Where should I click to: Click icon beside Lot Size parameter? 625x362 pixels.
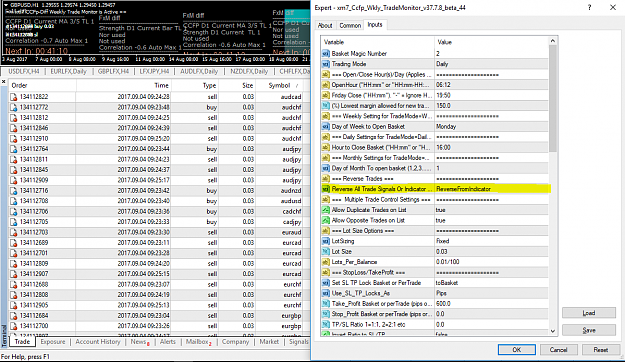pyautogui.click(x=326, y=252)
